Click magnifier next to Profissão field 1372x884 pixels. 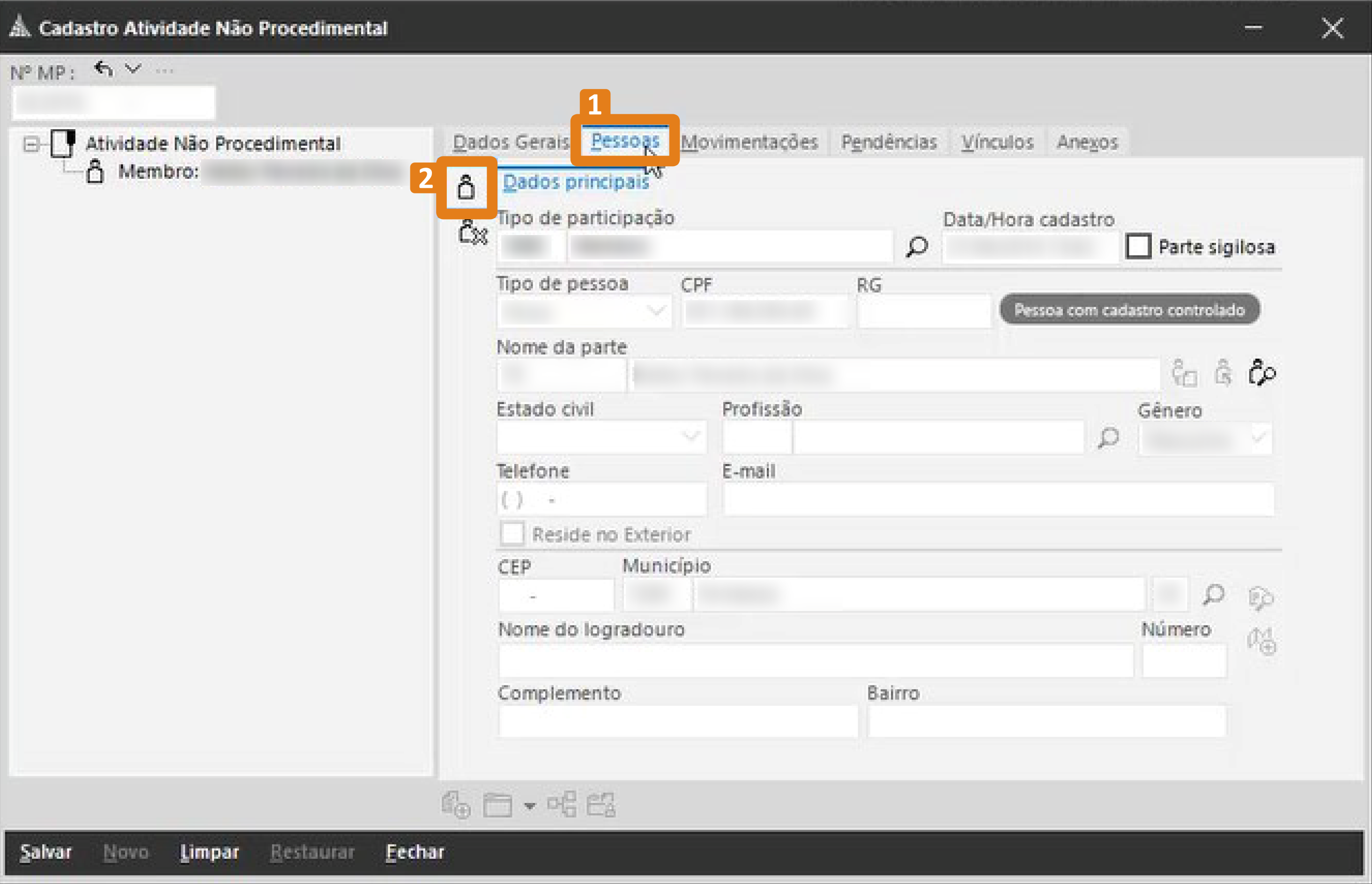(1108, 438)
